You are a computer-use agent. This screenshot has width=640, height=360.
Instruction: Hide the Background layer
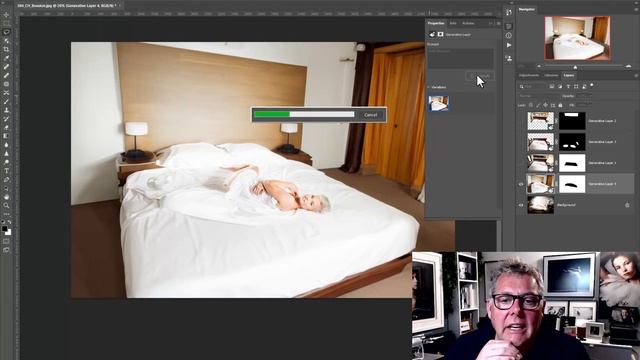(521, 205)
